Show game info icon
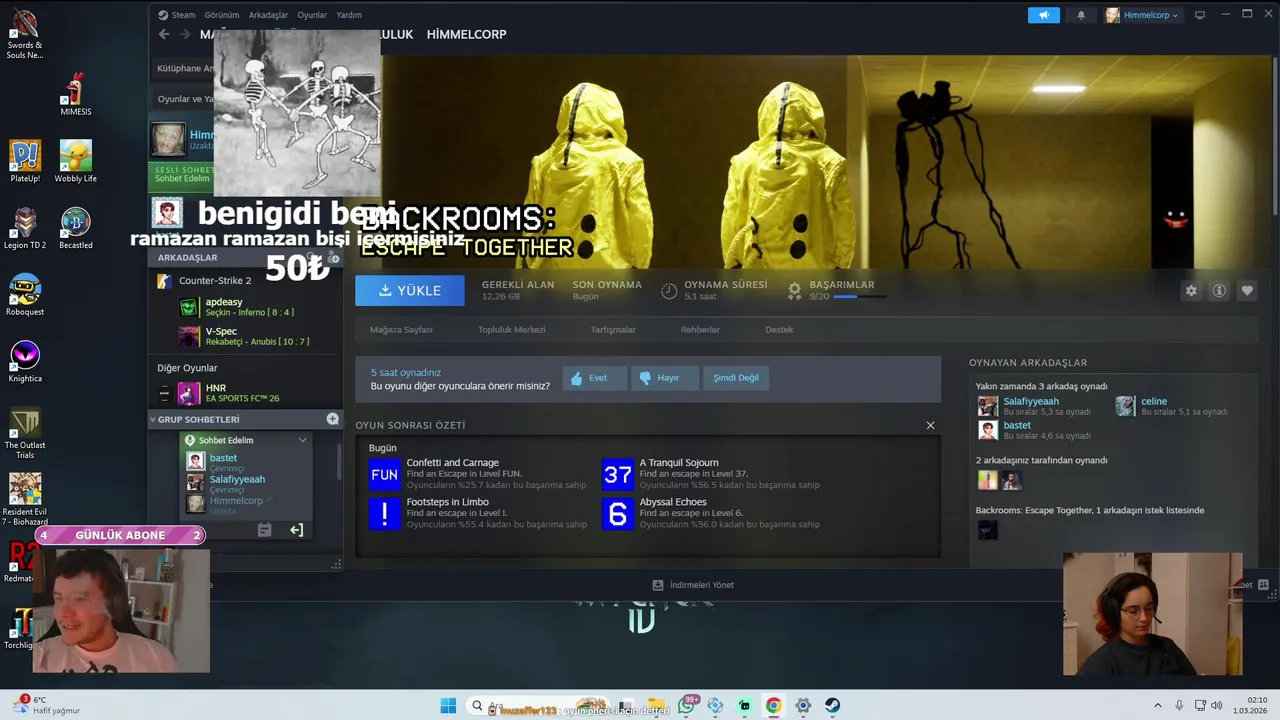 pos(1219,290)
